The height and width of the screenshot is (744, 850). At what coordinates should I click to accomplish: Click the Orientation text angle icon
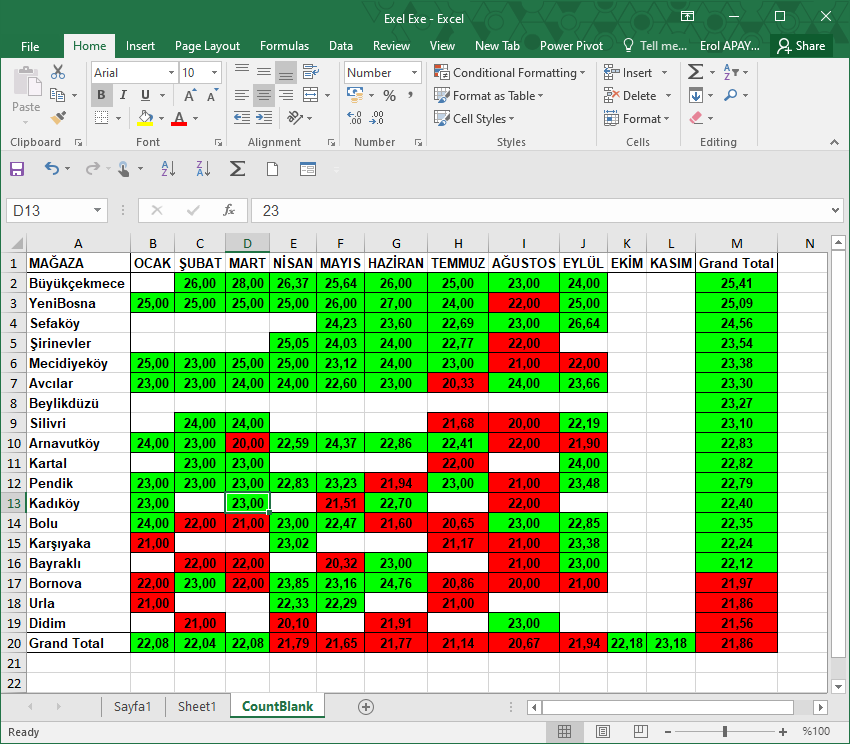(x=295, y=118)
